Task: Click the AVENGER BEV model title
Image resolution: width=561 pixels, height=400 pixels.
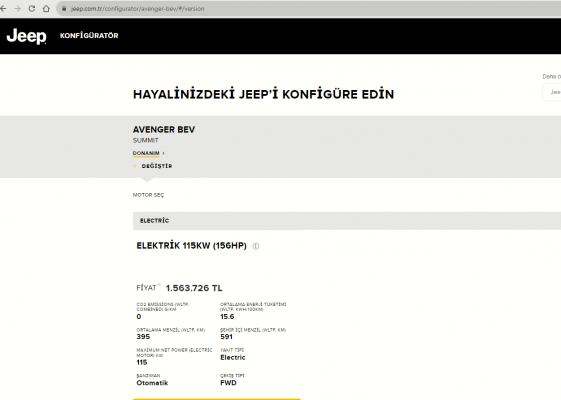Action: pyautogui.click(x=164, y=130)
